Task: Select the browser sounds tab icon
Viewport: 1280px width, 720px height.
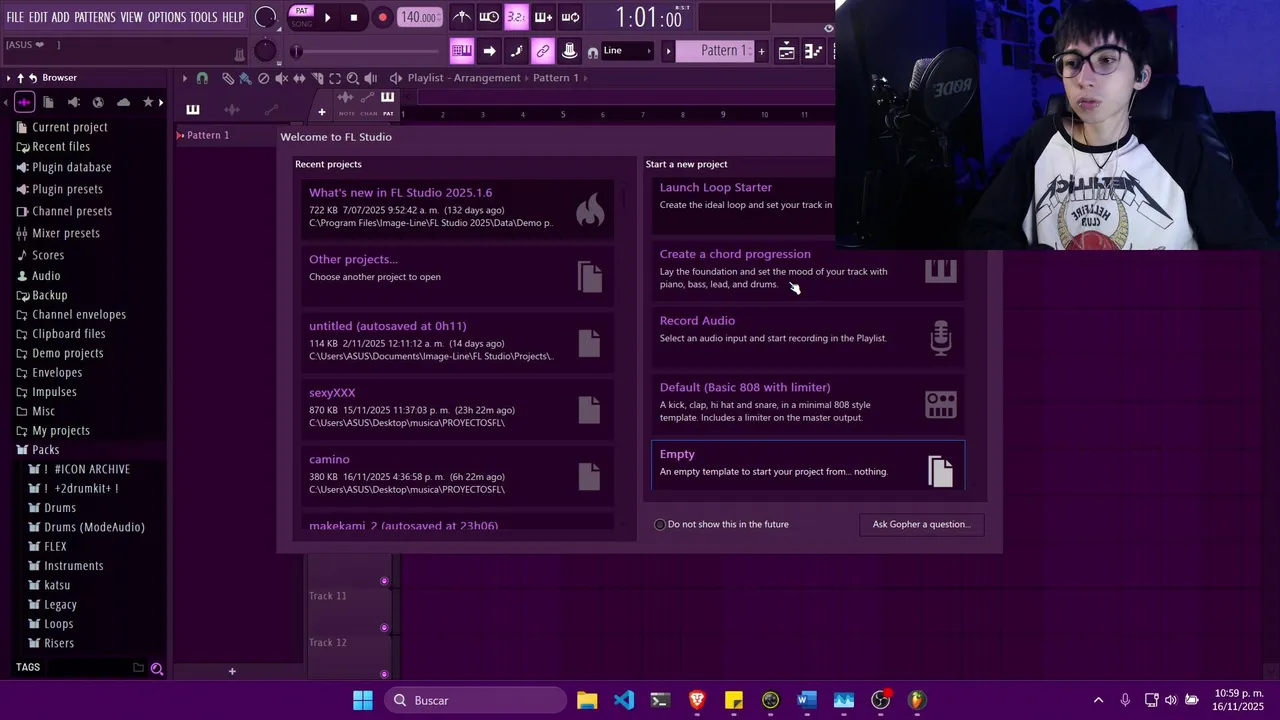Action: tap(24, 102)
